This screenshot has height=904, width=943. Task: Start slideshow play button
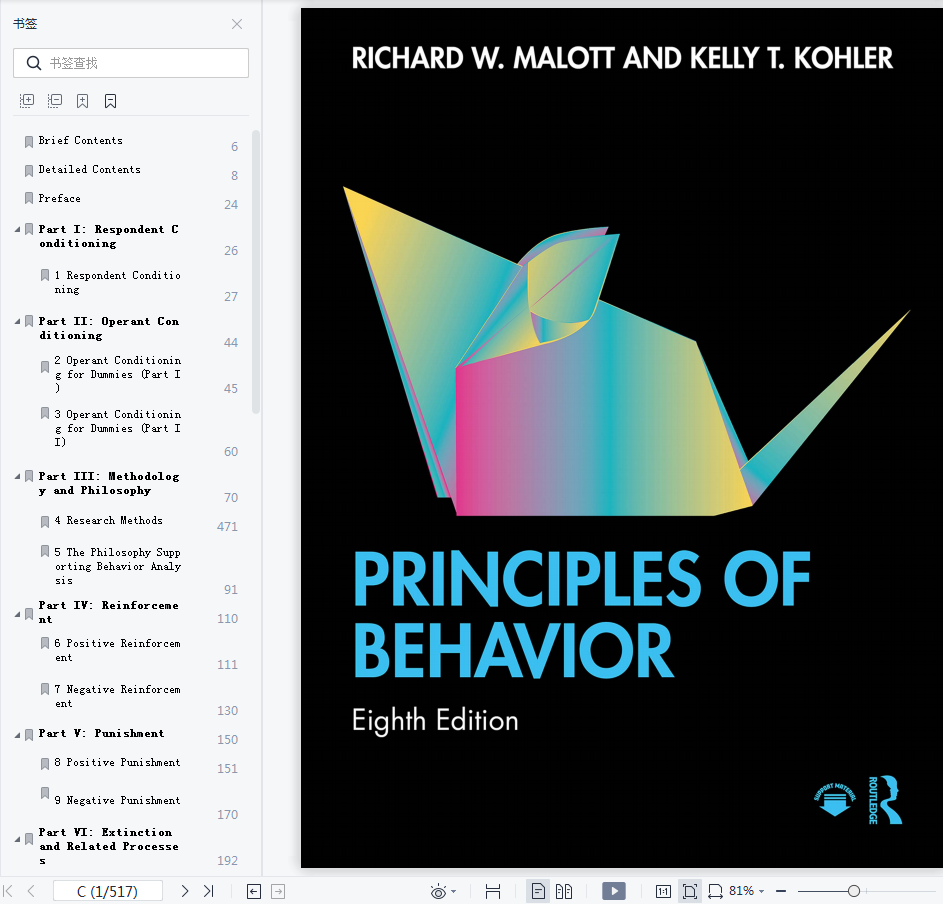pos(614,891)
